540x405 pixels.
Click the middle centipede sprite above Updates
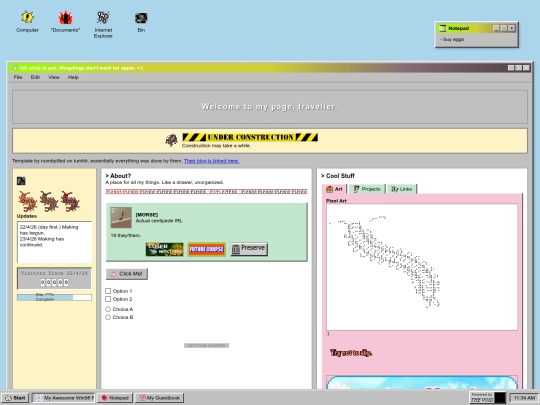pyautogui.click(x=49, y=201)
